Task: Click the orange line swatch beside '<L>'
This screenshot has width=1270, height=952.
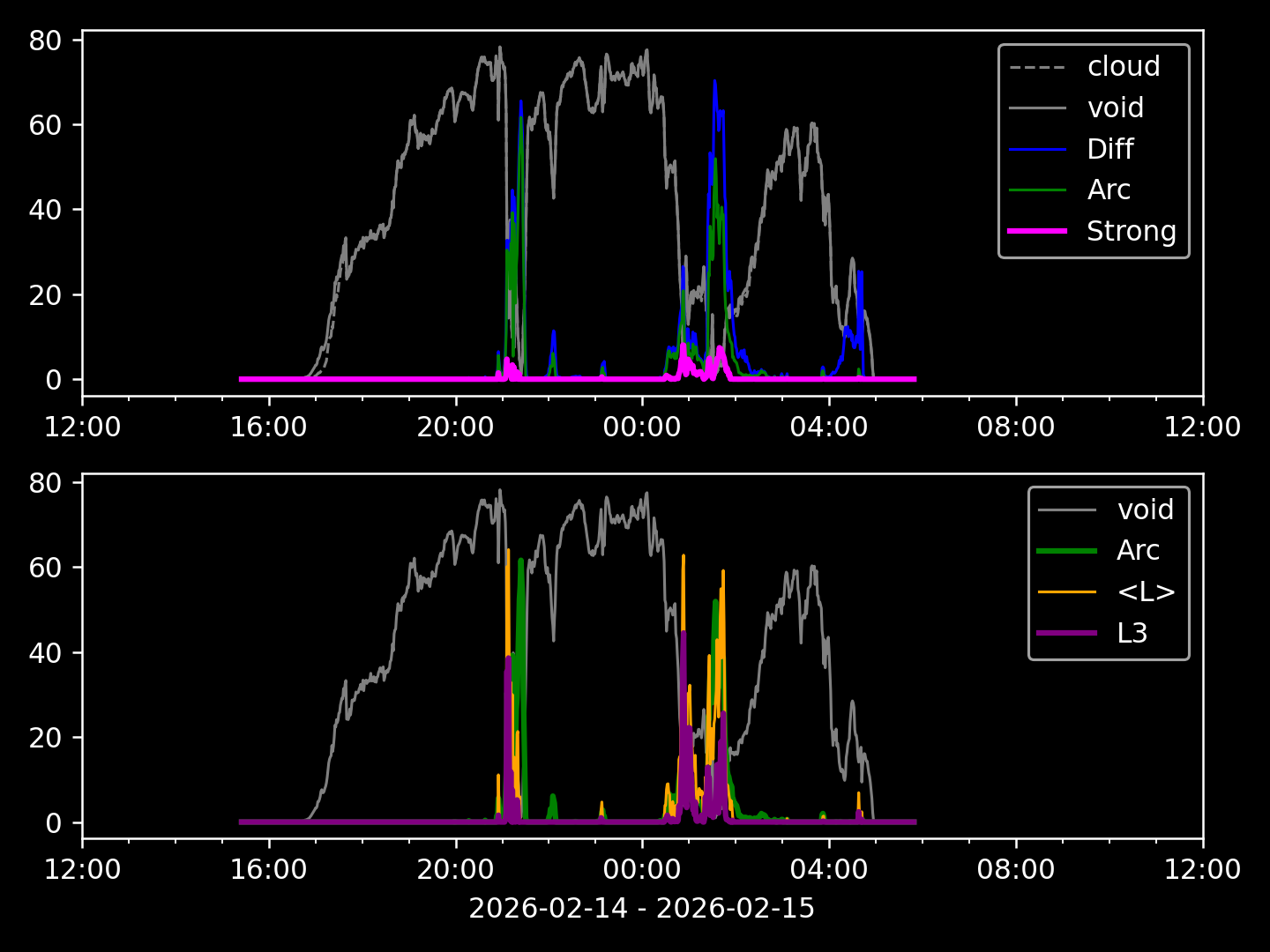Action: tap(1067, 591)
